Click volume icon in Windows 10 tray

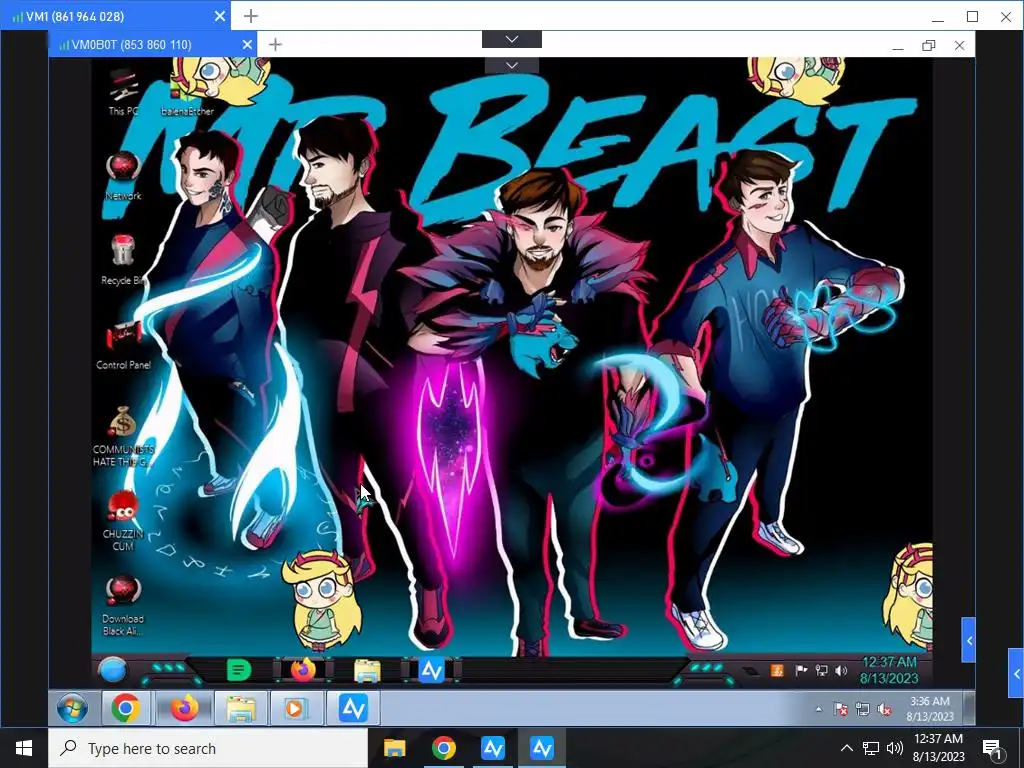pos(895,748)
